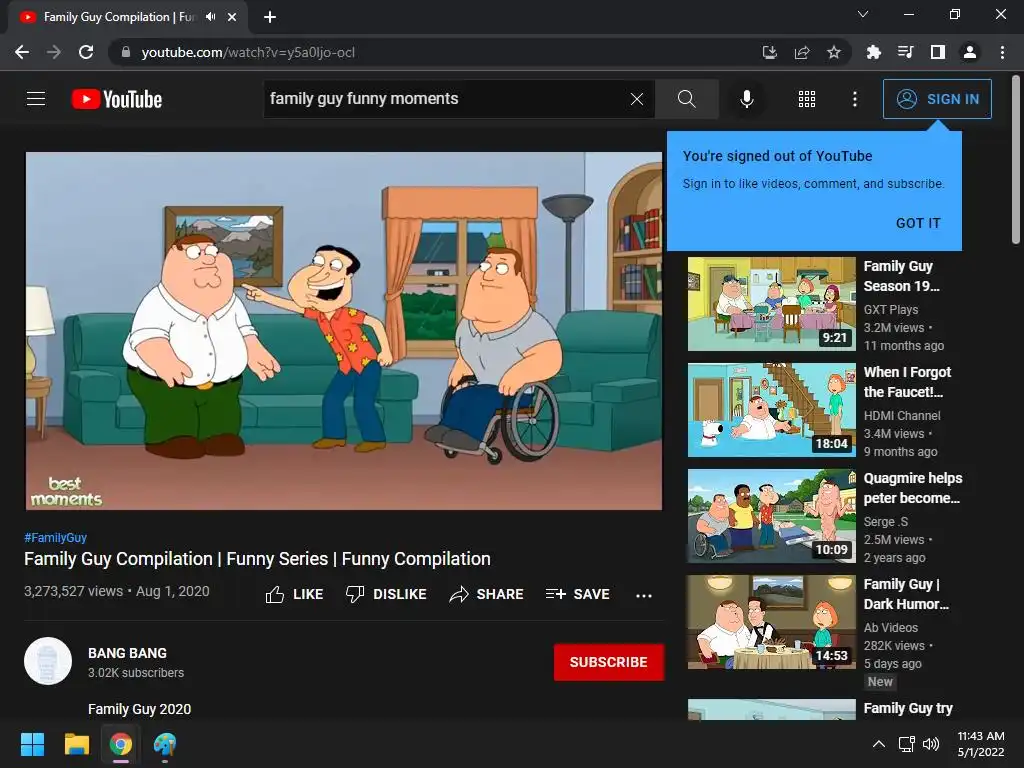Click the page vertical scrollbar thumb
The height and width of the screenshot is (768, 1024).
click(1016, 160)
